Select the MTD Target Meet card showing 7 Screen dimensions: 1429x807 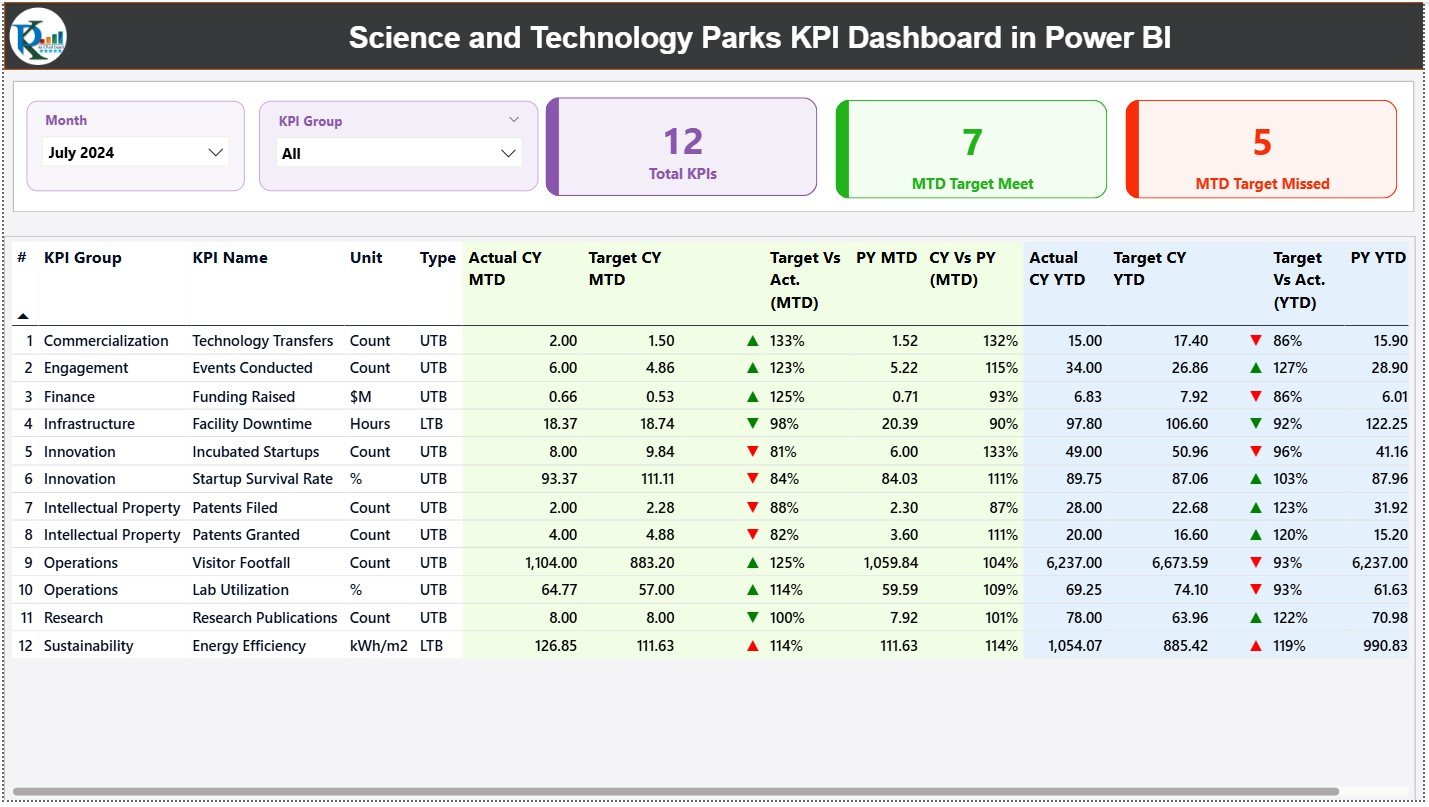pyautogui.click(x=969, y=148)
